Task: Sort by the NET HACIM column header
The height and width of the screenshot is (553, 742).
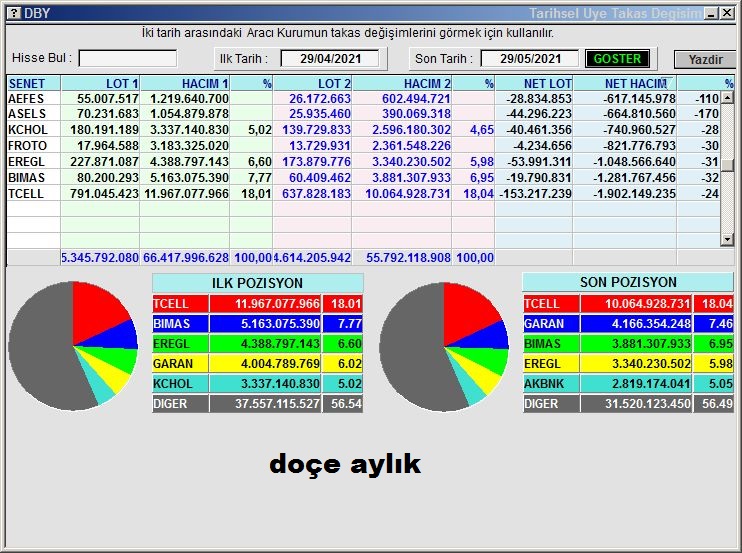Action: pyautogui.click(x=625, y=84)
